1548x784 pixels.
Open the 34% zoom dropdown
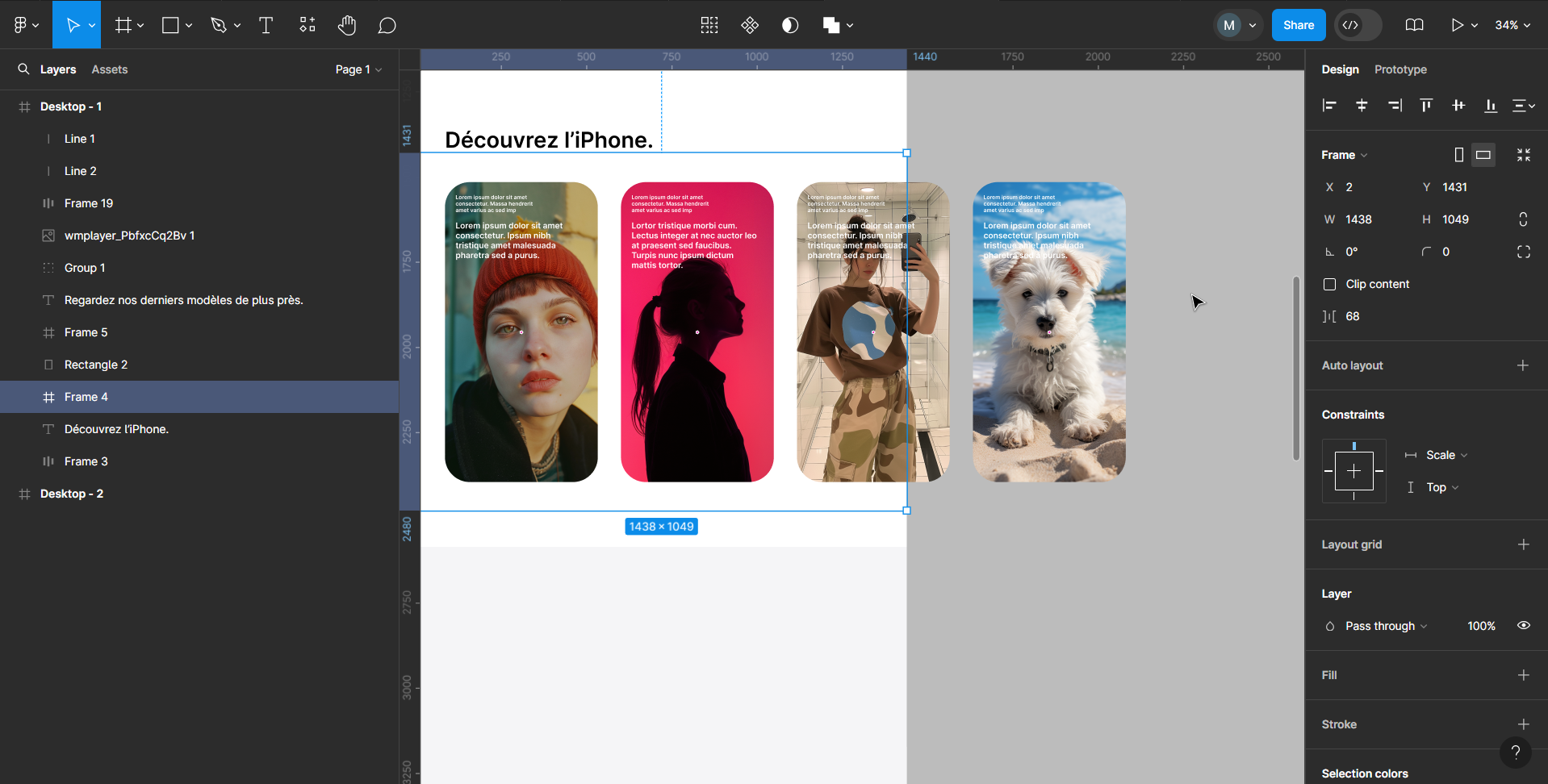click(1512, 25)
